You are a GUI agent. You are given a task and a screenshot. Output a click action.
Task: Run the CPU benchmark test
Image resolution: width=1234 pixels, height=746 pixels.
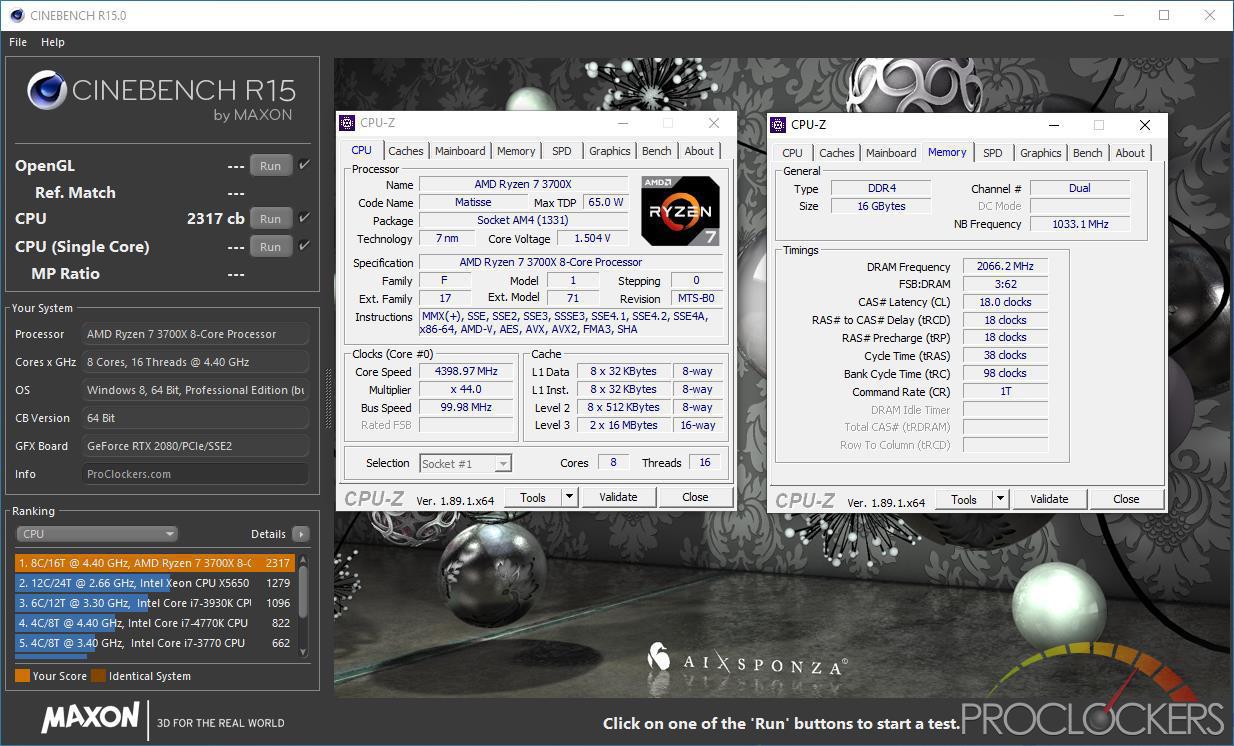271,218
